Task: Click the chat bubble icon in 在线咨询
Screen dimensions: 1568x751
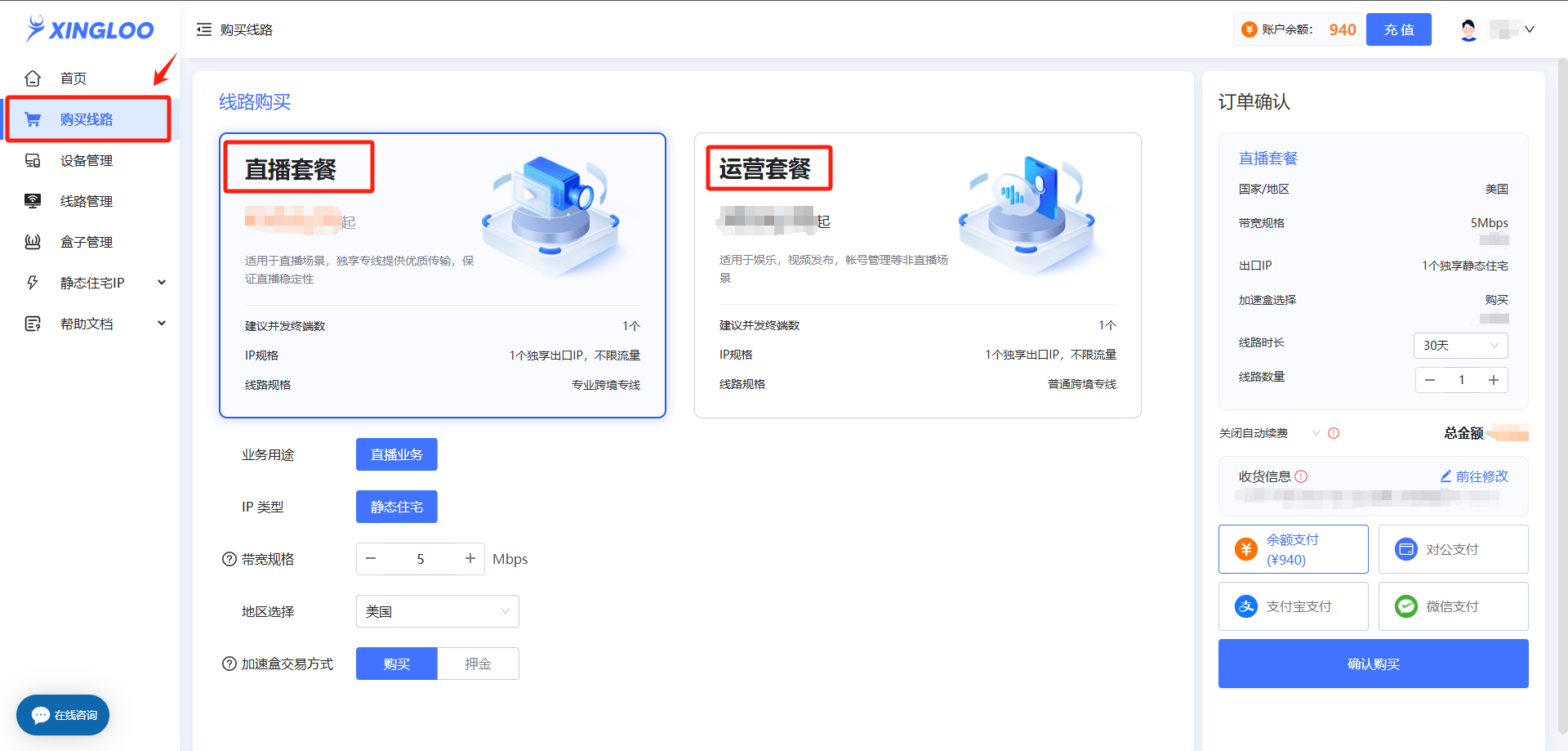Action: click(x=41, y=715)
